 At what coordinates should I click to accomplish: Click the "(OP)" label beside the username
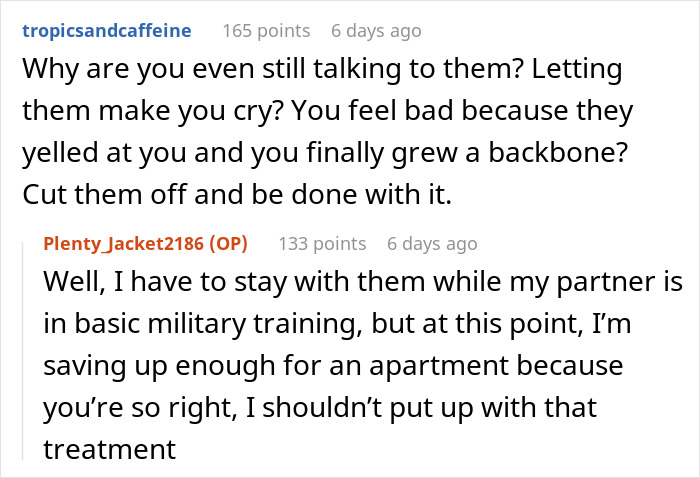tap(228, 243)
